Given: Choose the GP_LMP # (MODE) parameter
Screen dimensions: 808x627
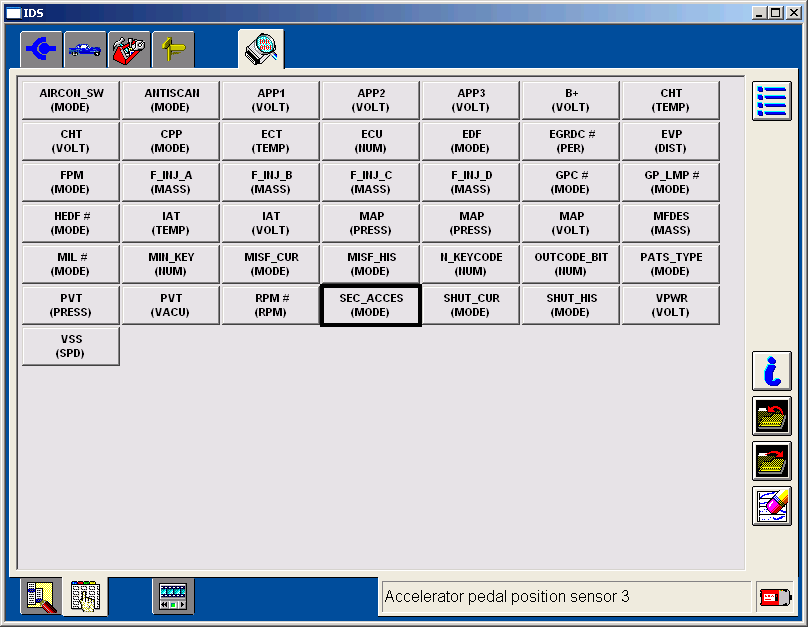Looking at the screenshot, I should [671, 182].
